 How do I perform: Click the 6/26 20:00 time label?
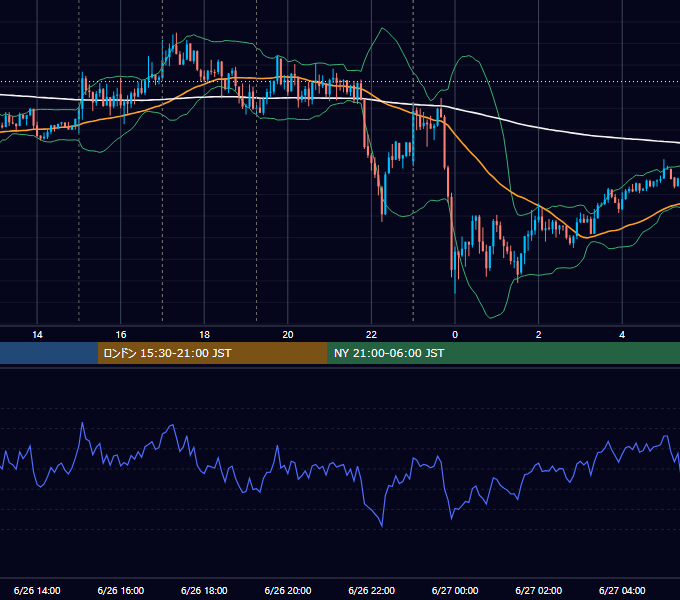288,590
